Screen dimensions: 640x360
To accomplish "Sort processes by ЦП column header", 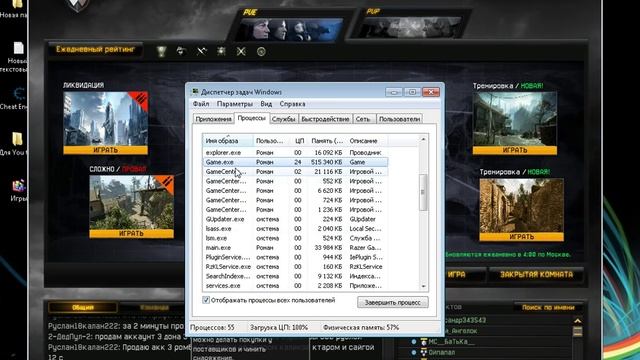I will coord(299,141).
